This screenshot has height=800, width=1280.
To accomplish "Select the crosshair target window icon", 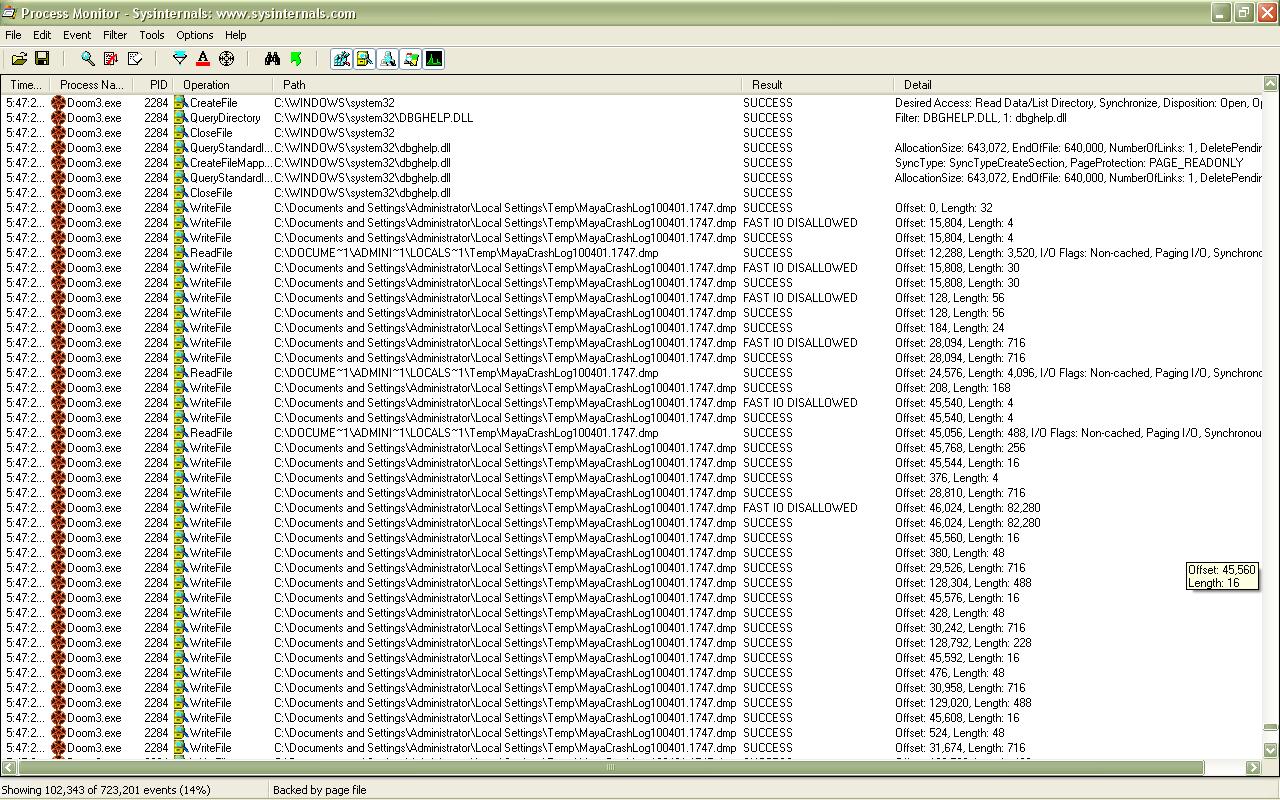I will click(x=227, y=59).
